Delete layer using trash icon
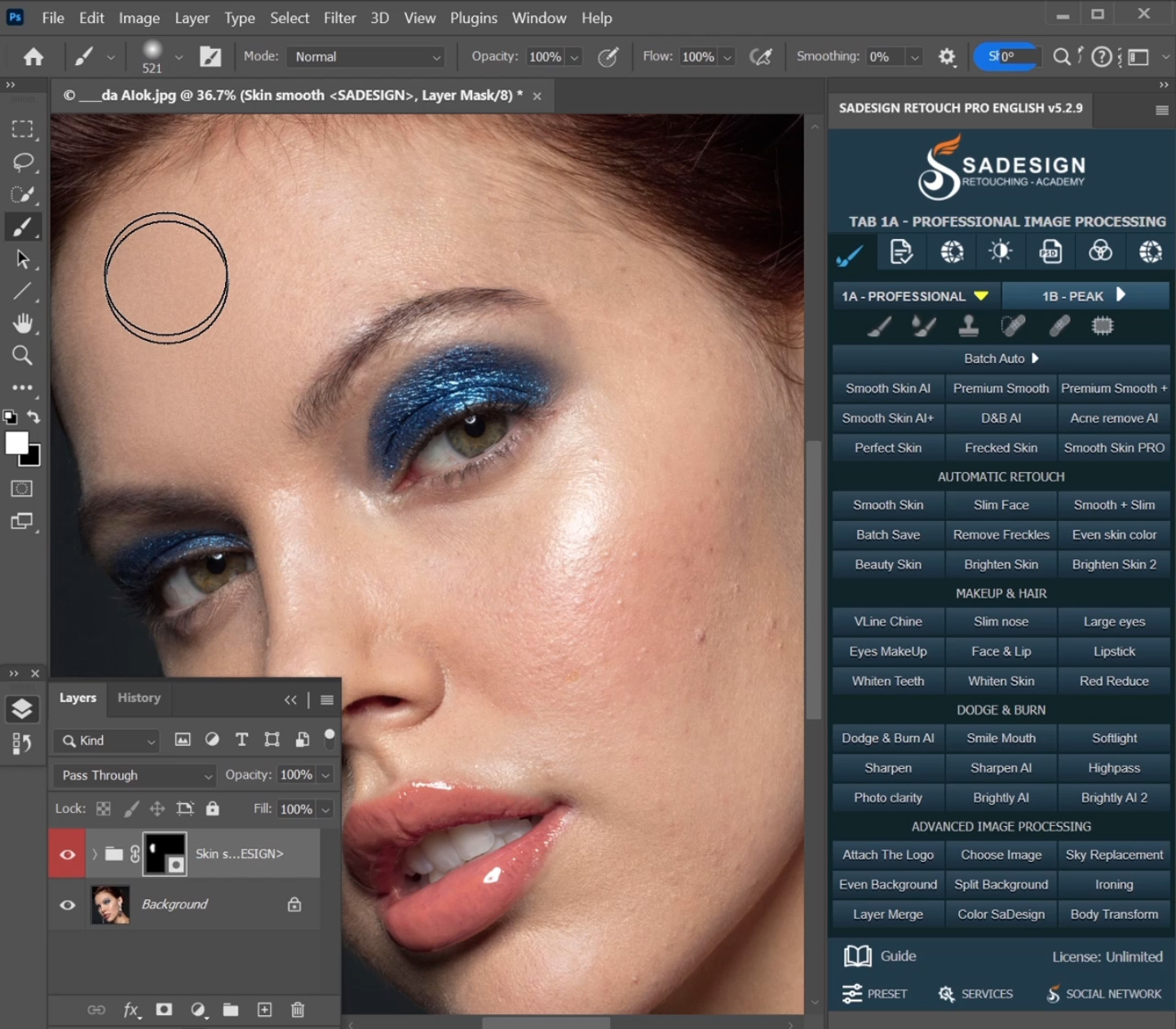 coord(298,1009)
